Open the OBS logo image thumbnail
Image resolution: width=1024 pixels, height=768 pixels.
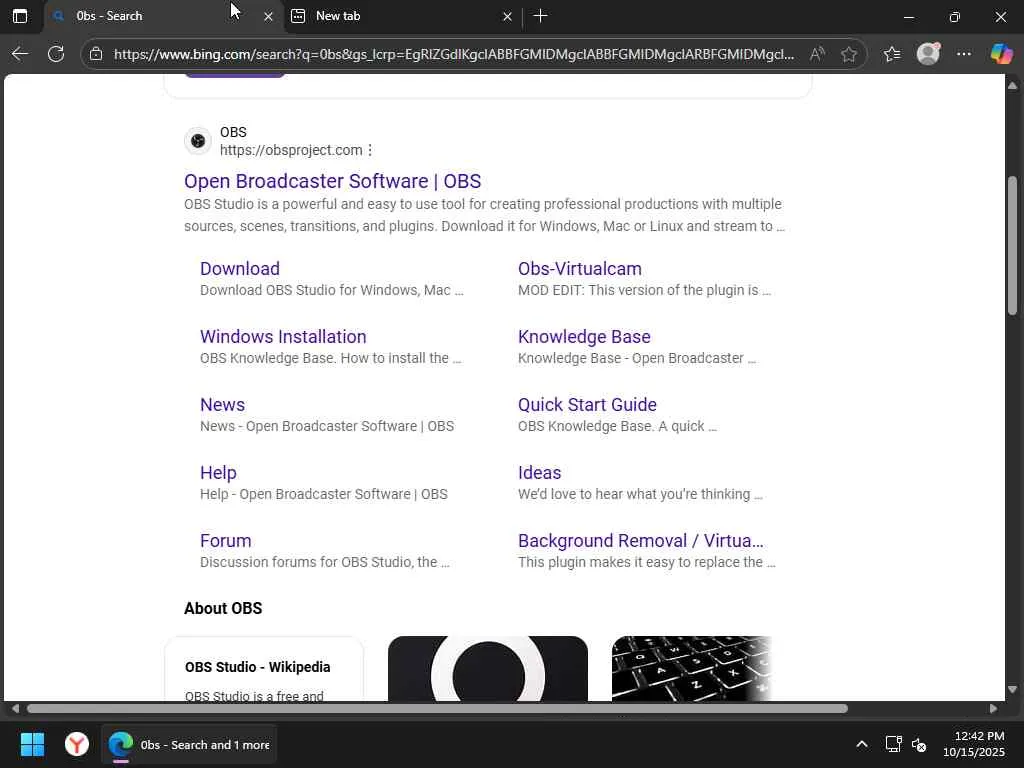pos(488,669)
